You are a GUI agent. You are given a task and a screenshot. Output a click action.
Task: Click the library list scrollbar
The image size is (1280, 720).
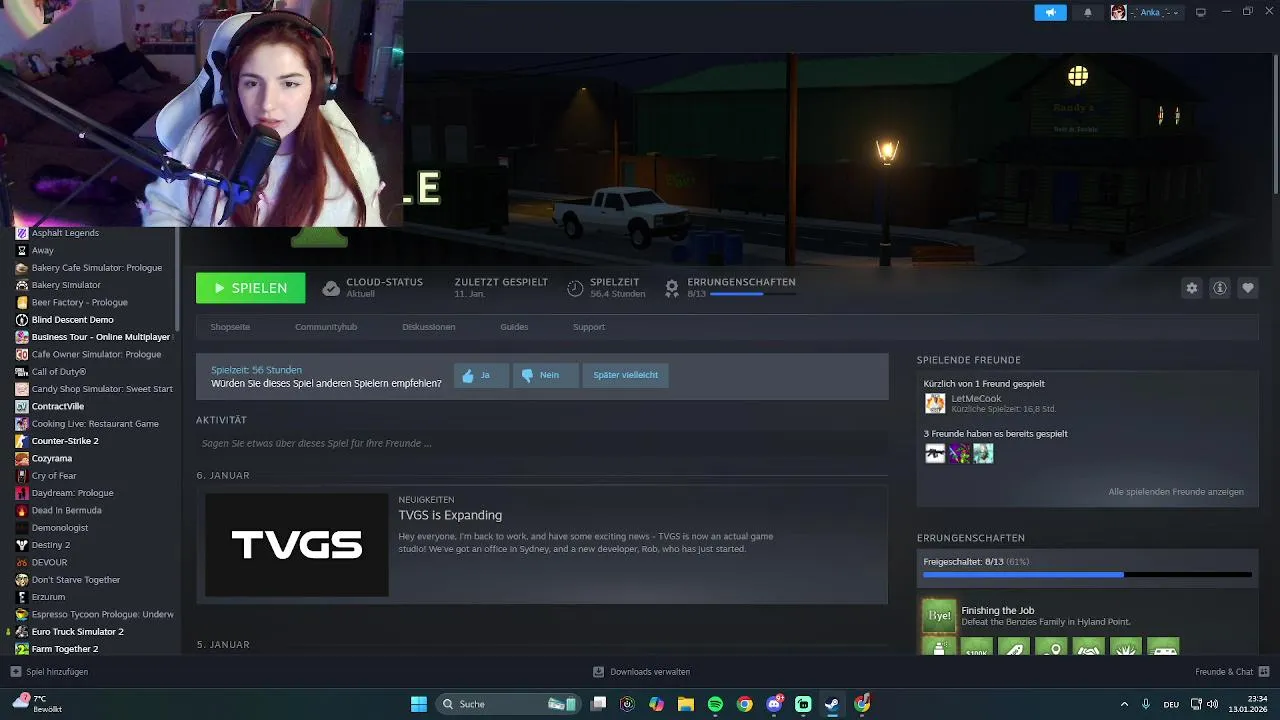pyautogui.click(x=178, y=280)
